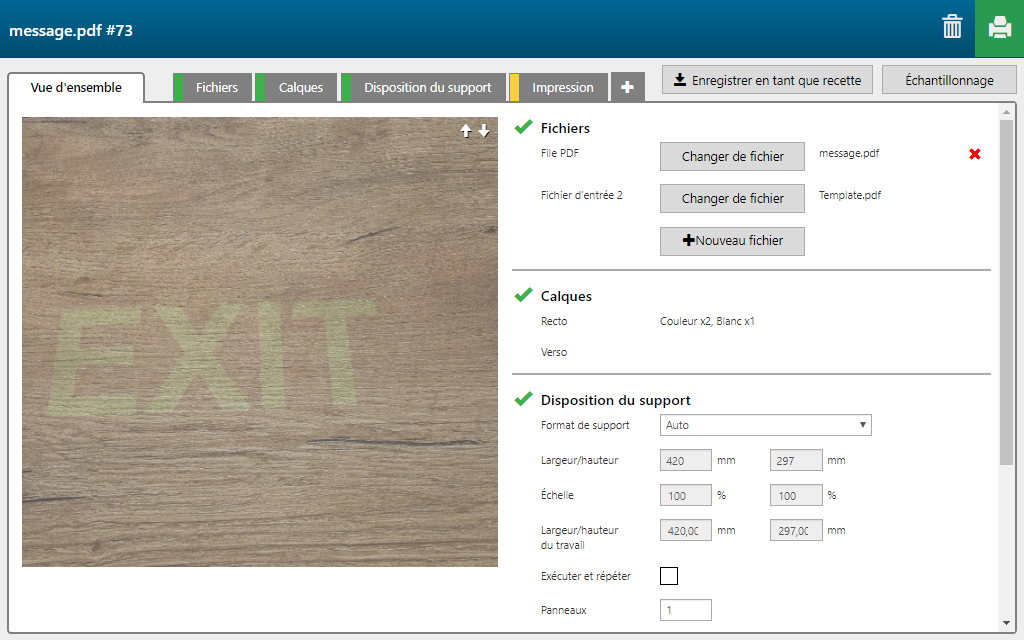This screenshot has width=1024, height=640.
Task: Change the Fichier d'entrée 2 file
Action: pos(732,199)
